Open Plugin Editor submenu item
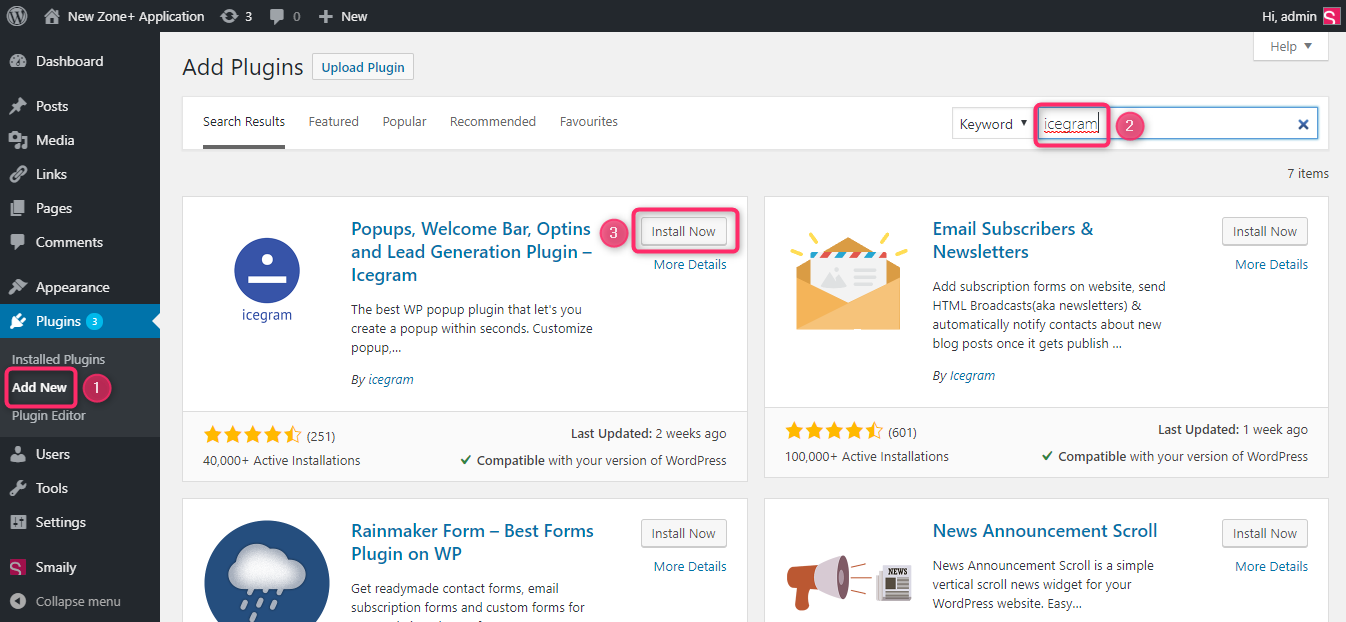Viewport: 1346px width, 622px height. [x=49, y=415]
